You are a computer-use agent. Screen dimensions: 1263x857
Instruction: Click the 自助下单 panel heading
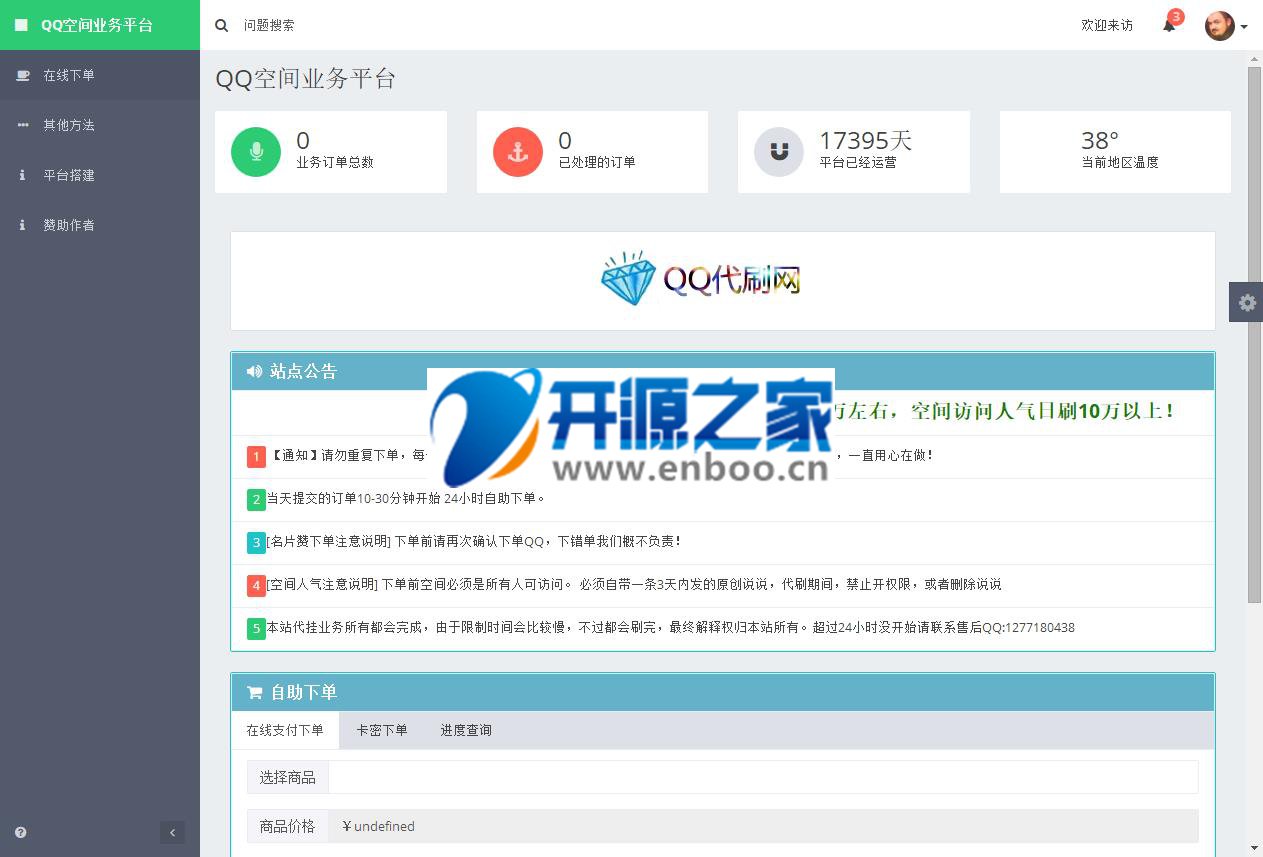[x=723, y=692]
